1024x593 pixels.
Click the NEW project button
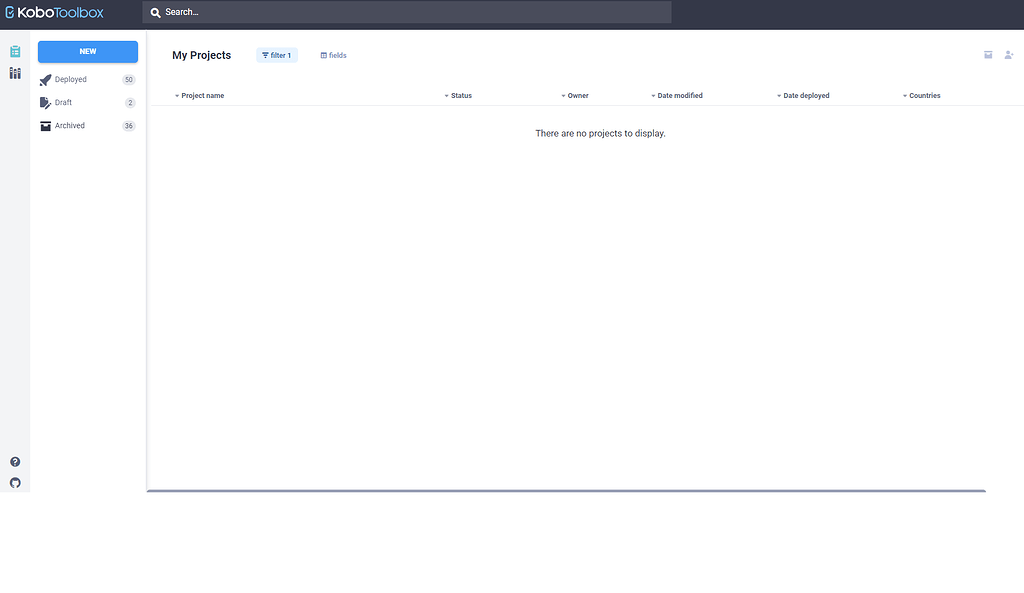pyautogui.click(x=87, y=51)
